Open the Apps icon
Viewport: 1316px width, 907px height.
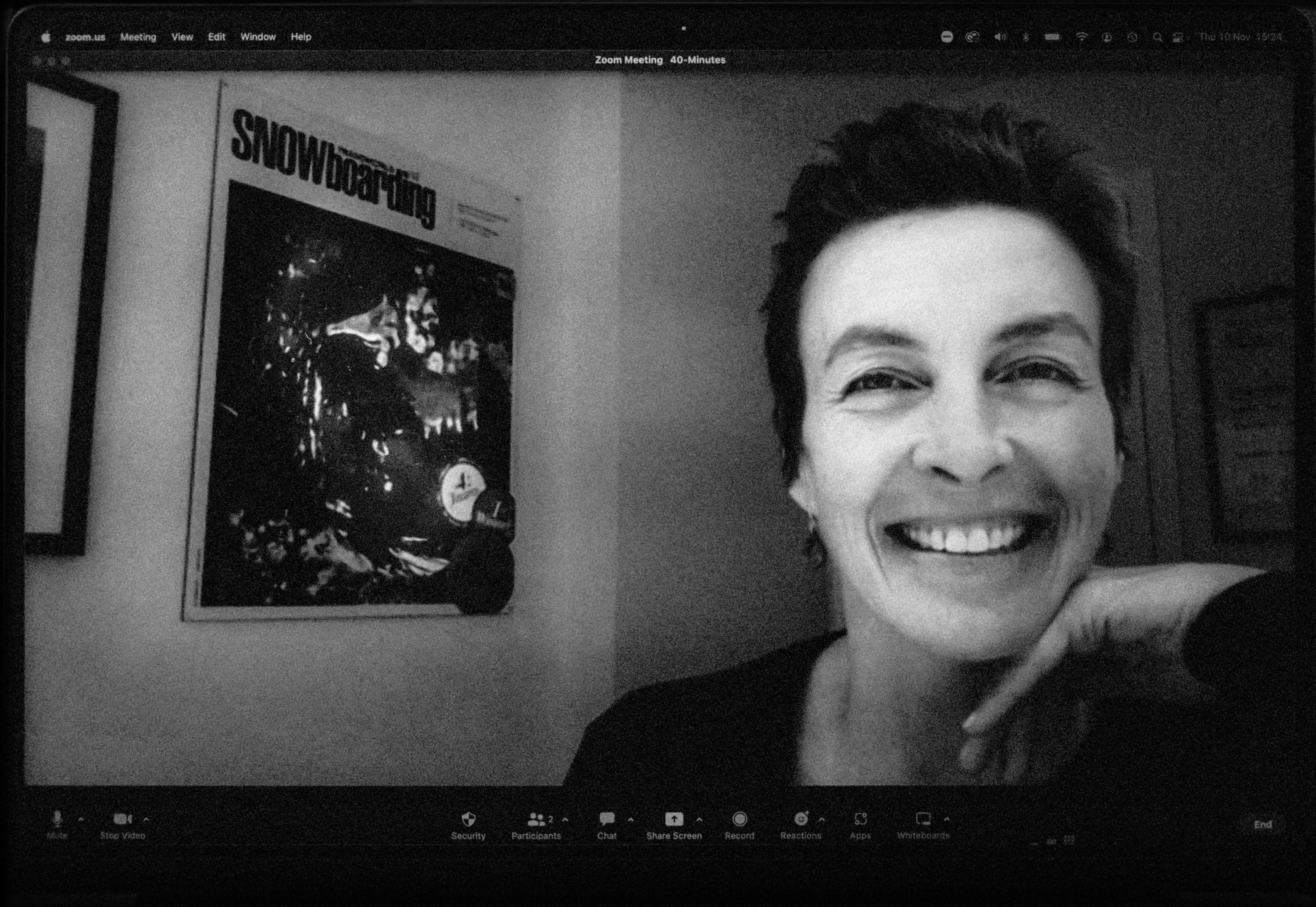pyautogui.click(x=860, y=819)
